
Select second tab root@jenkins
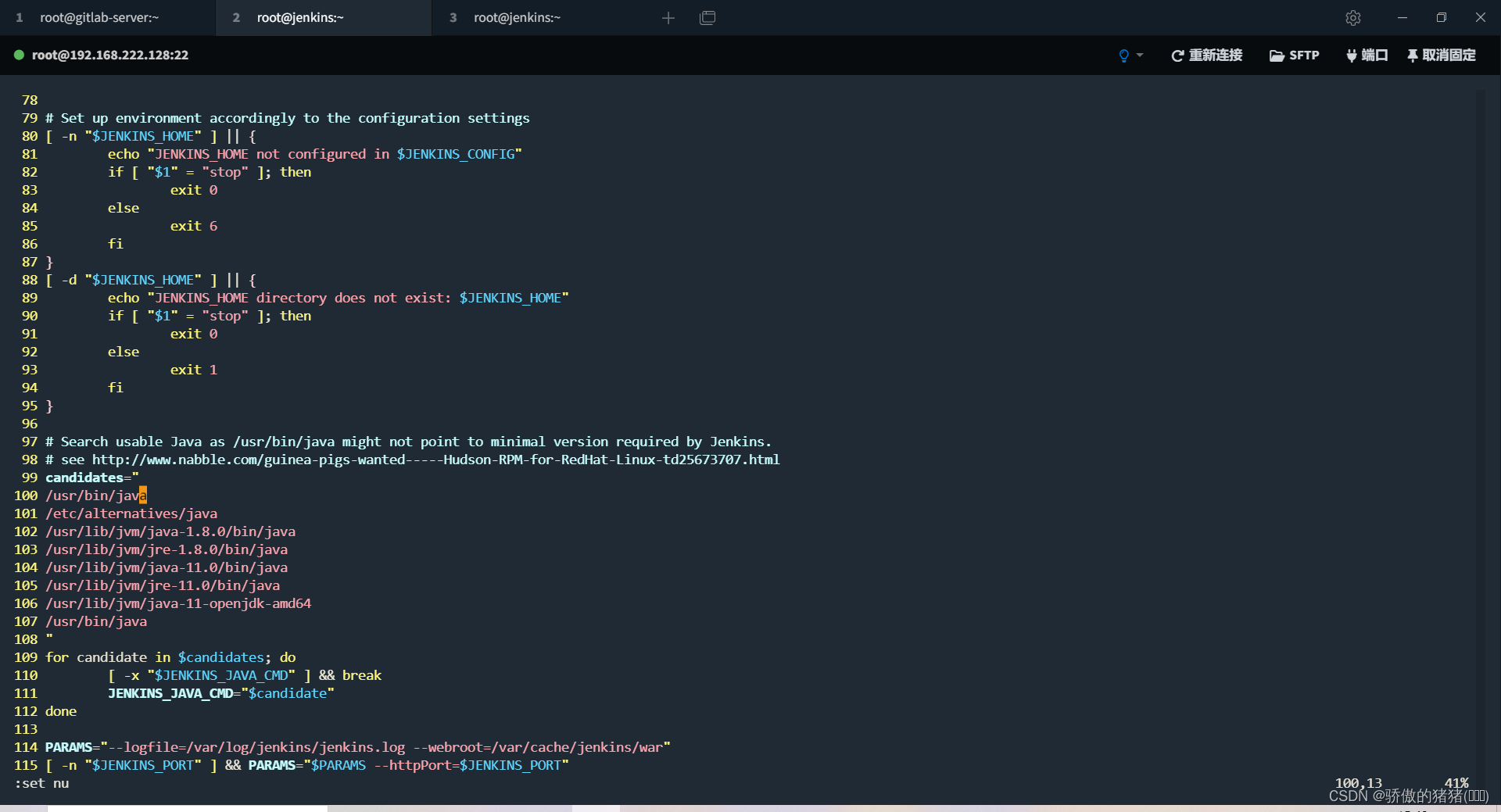point(323,17)
